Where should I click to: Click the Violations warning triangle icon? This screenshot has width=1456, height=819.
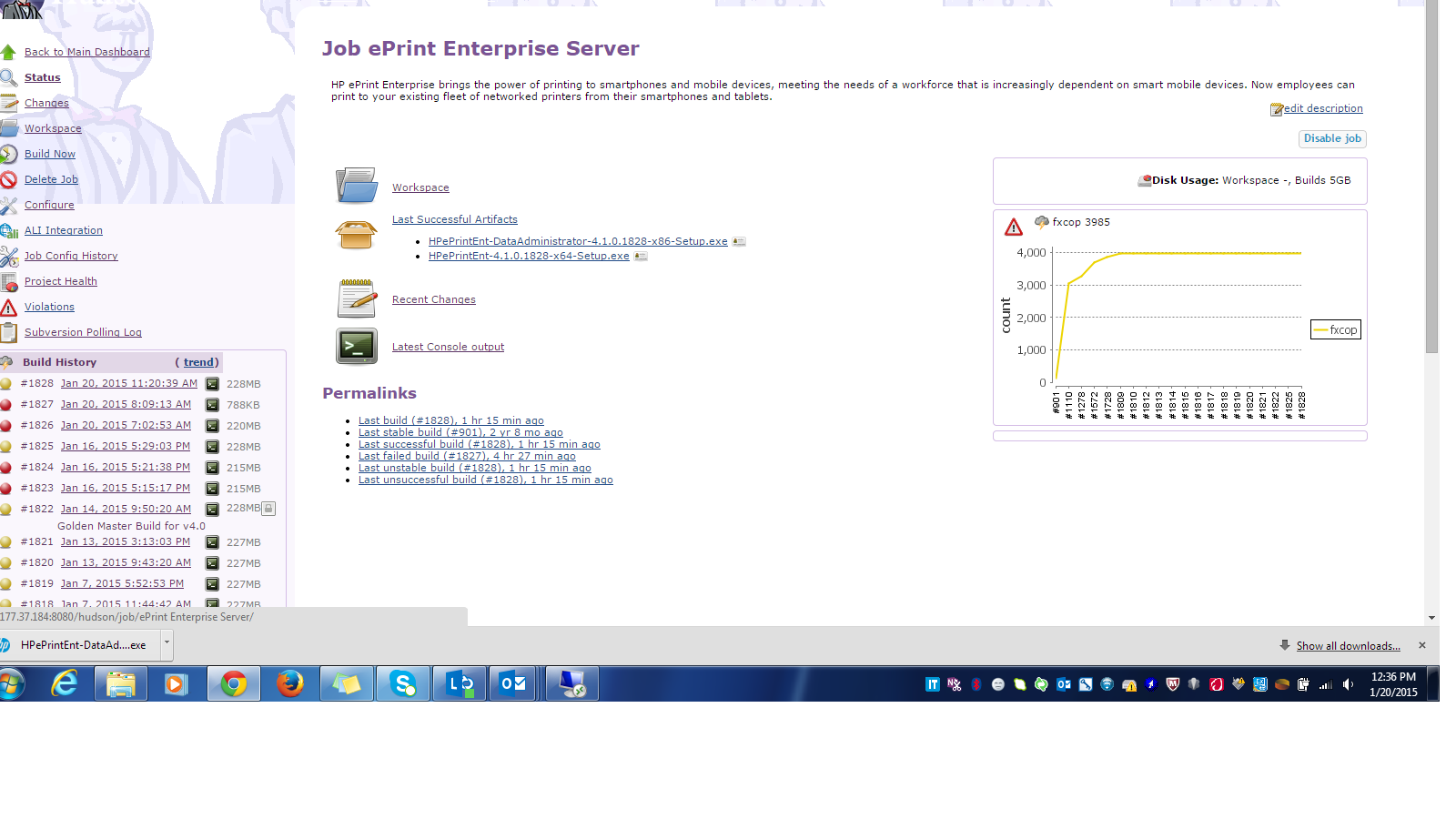point(8,307)
